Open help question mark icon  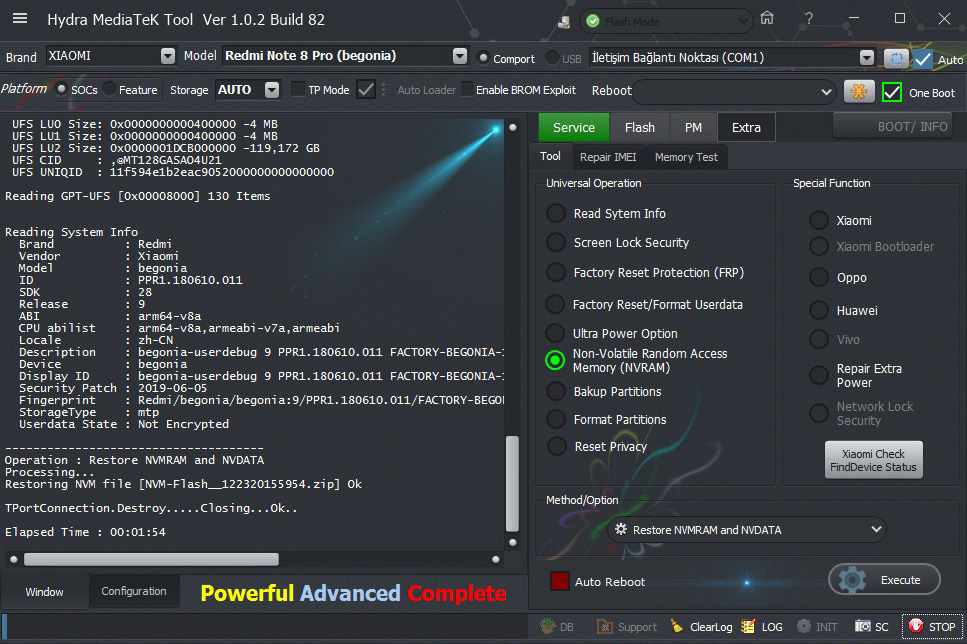click(x=809, y=19)
